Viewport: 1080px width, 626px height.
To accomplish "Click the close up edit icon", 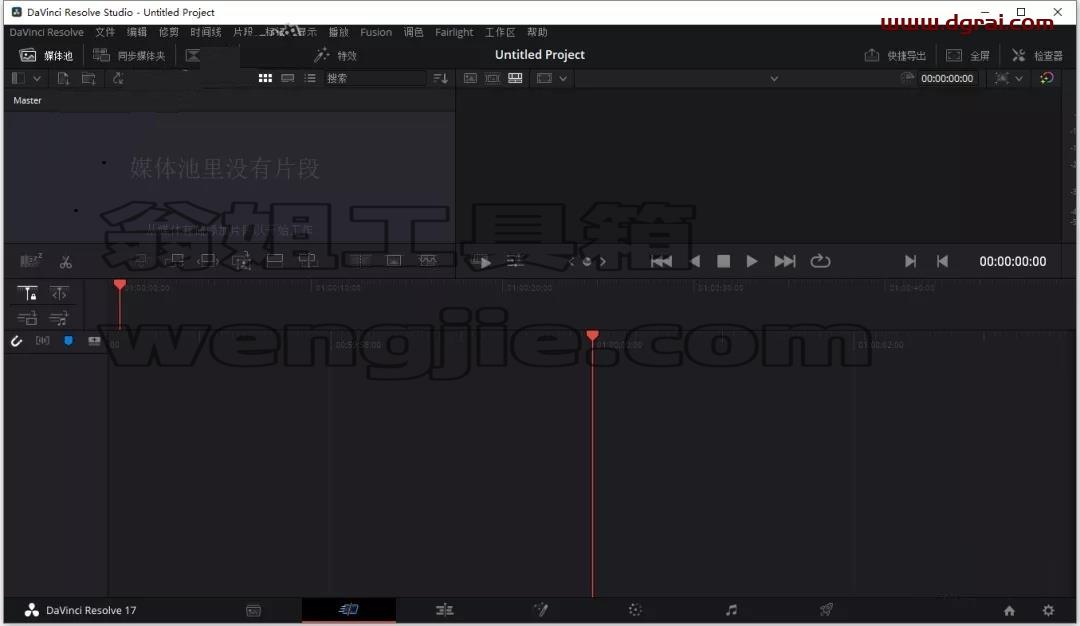I will 241,260.
